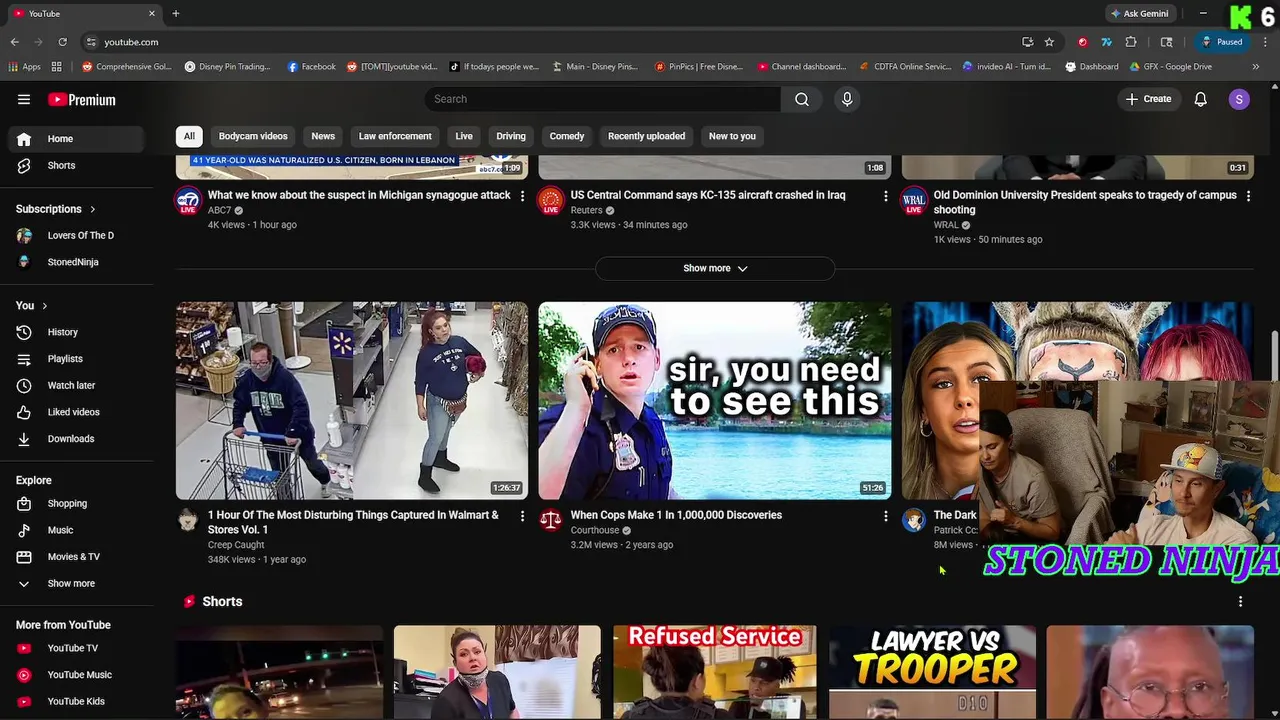The height and width of the screenshot is (720, 1280).
Task: Open Reuters channel avatar
Action: (551, 201)
